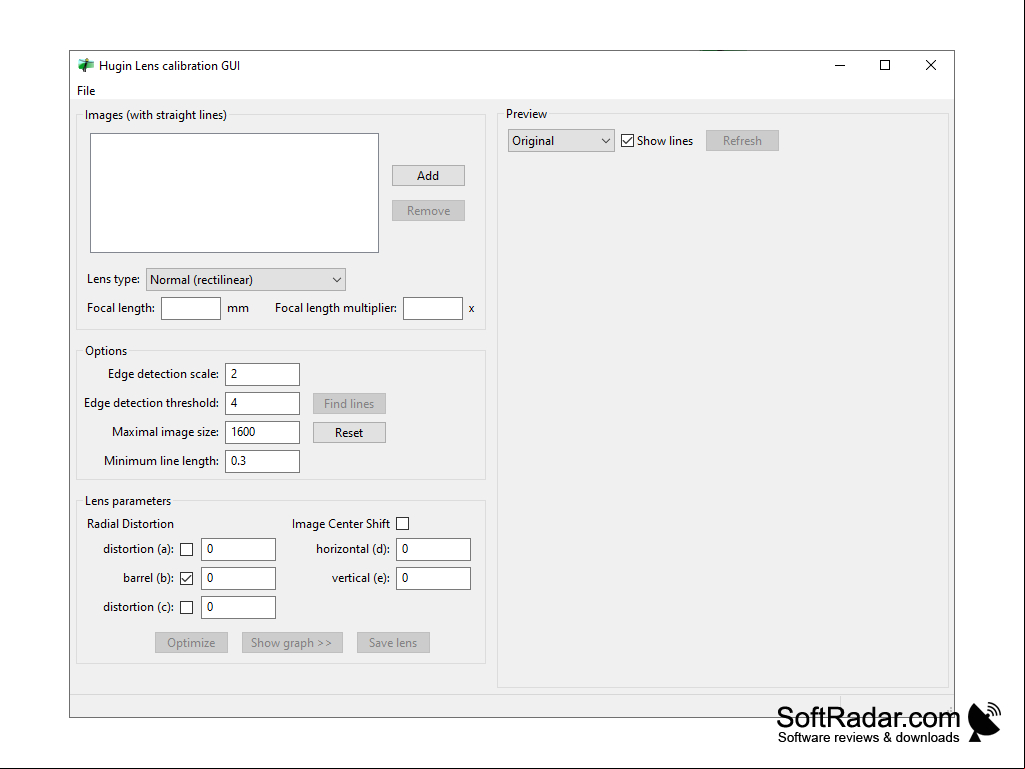Viewport: 1025px width, 769px height.
Task: Uncheck the barrel (b) checkbox
Action: point(187,578)
